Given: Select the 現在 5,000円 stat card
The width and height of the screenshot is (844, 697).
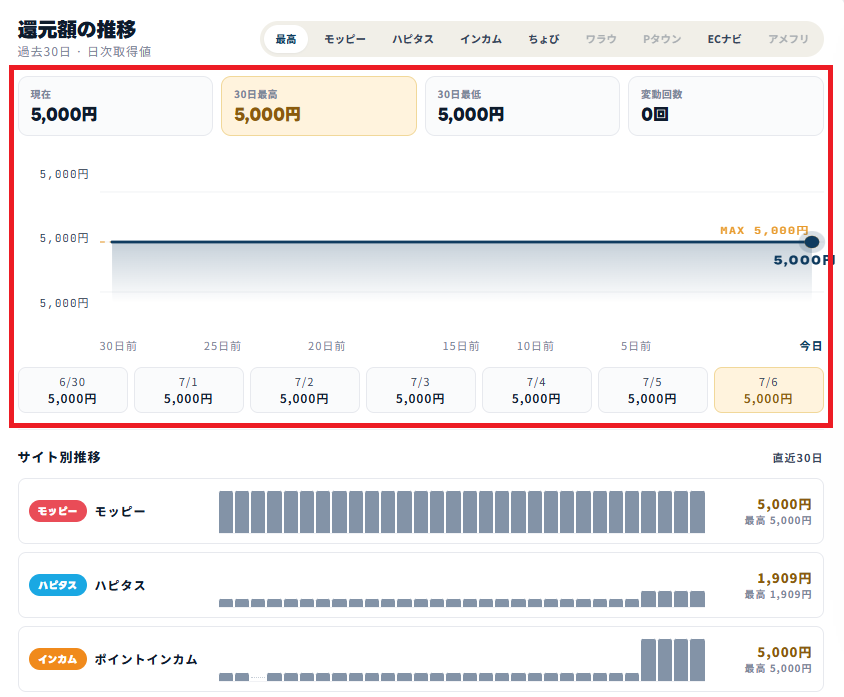Looking at the screenshot, I should tap(115, 106).
